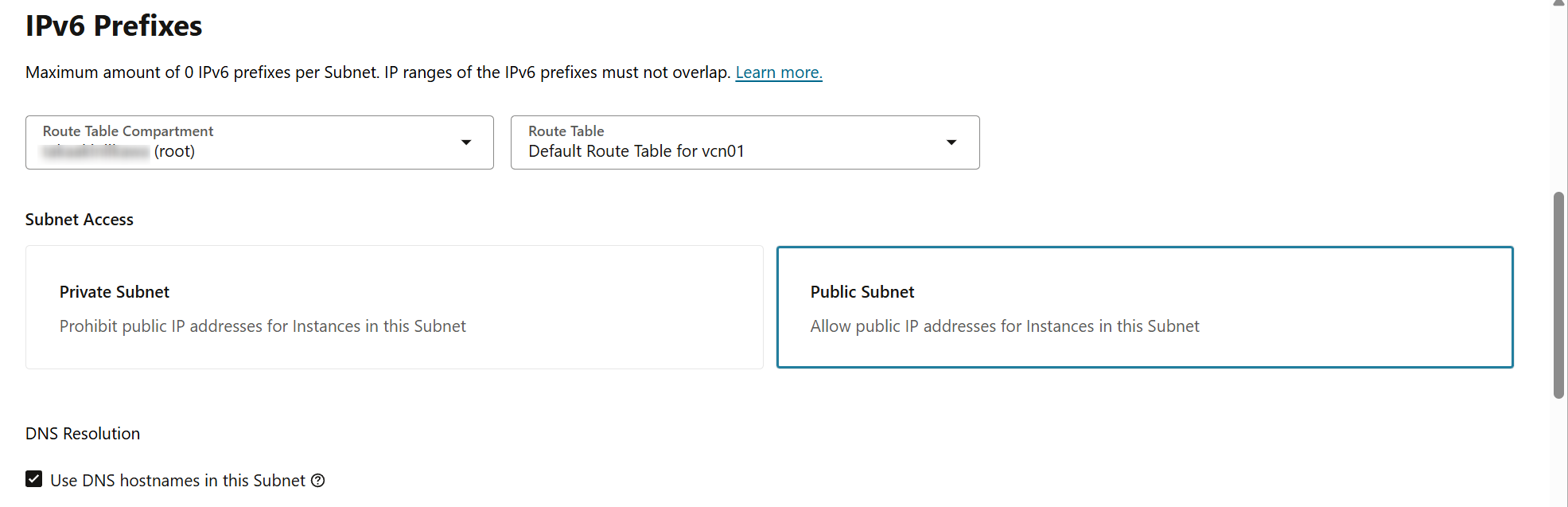
Task: Click 'Allow public IP addresses' description text
Action: pos(1005,326)
